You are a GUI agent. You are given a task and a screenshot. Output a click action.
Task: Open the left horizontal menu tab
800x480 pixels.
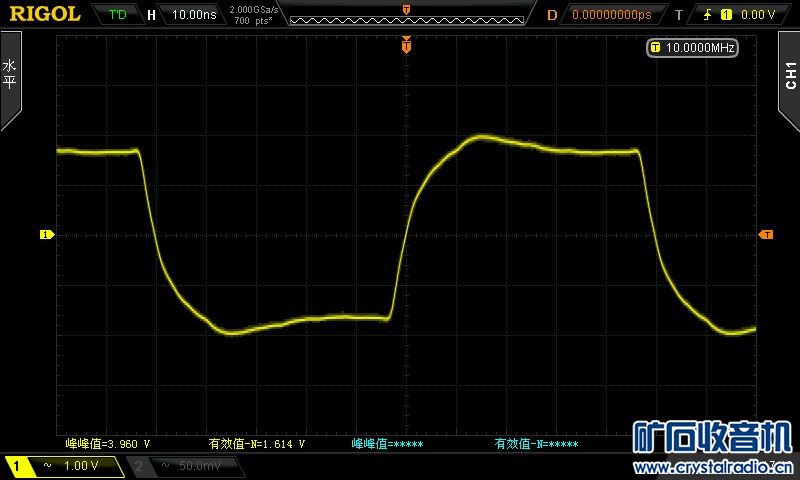click(10, 79)
